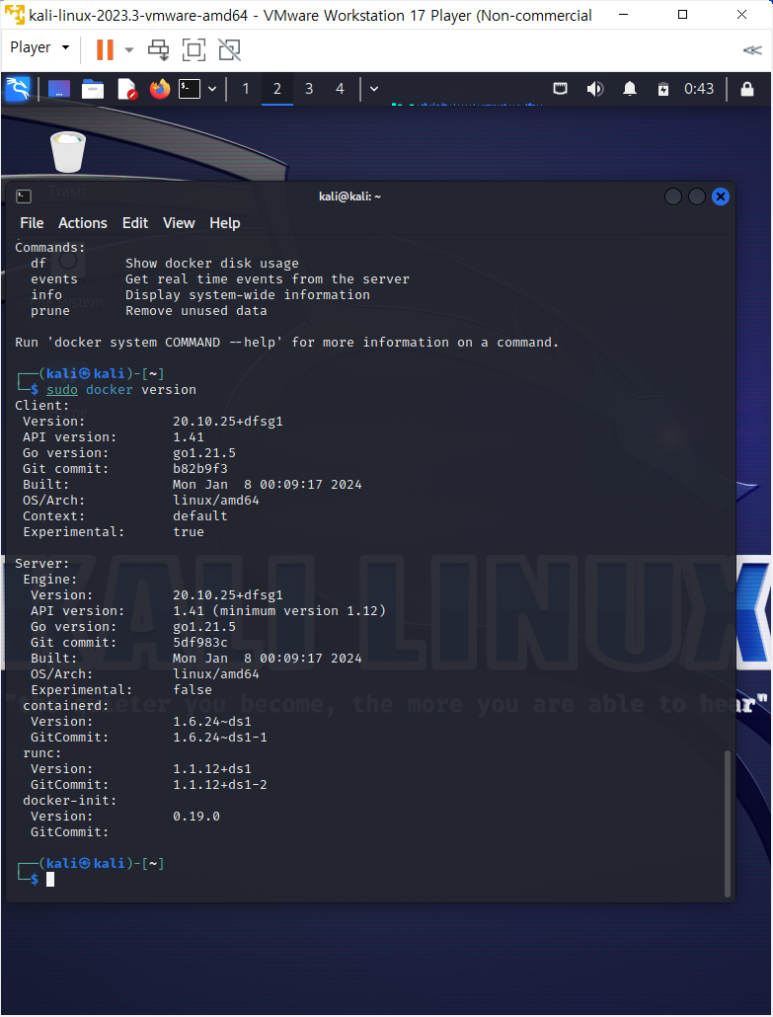773x1017 pixels.
Task: Minimize the kali@kali terminal window
Action: pyautogui.click(x=673, y=197)
